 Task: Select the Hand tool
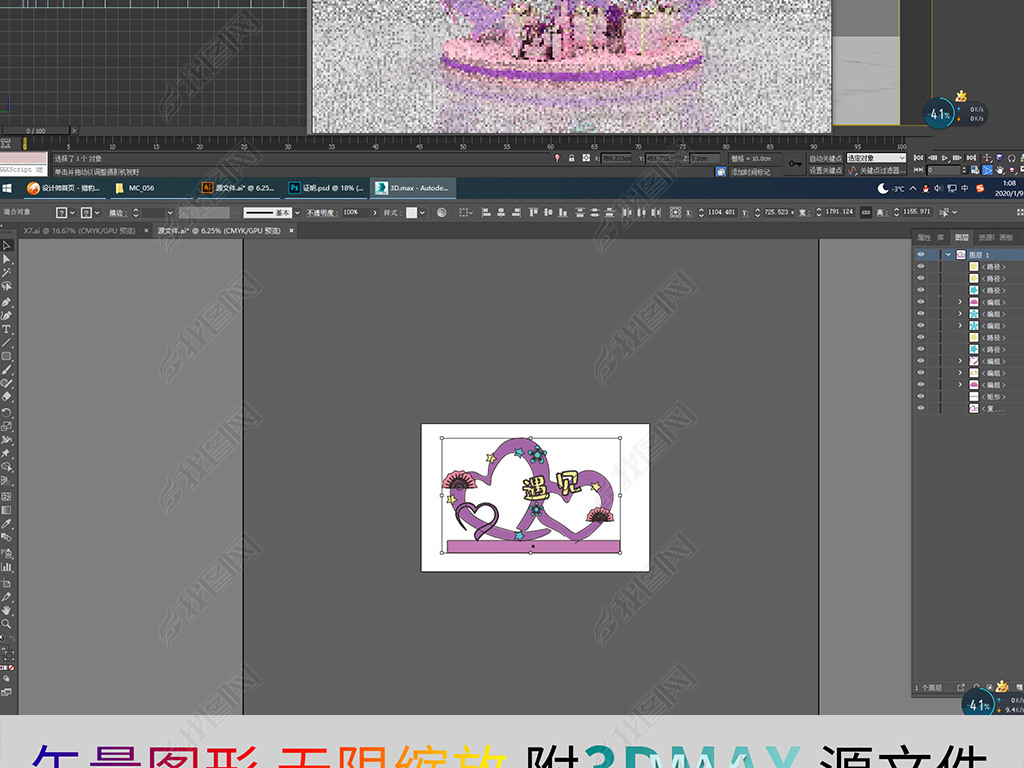click(x=7, y=610)
